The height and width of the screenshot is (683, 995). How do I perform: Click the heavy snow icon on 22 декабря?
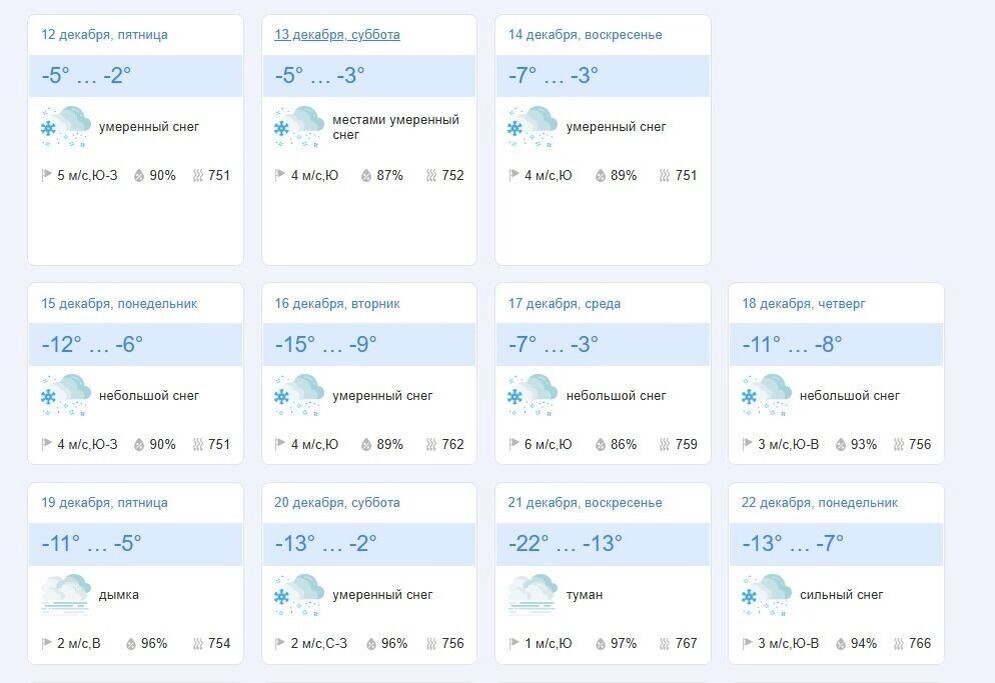click(766, 595)
